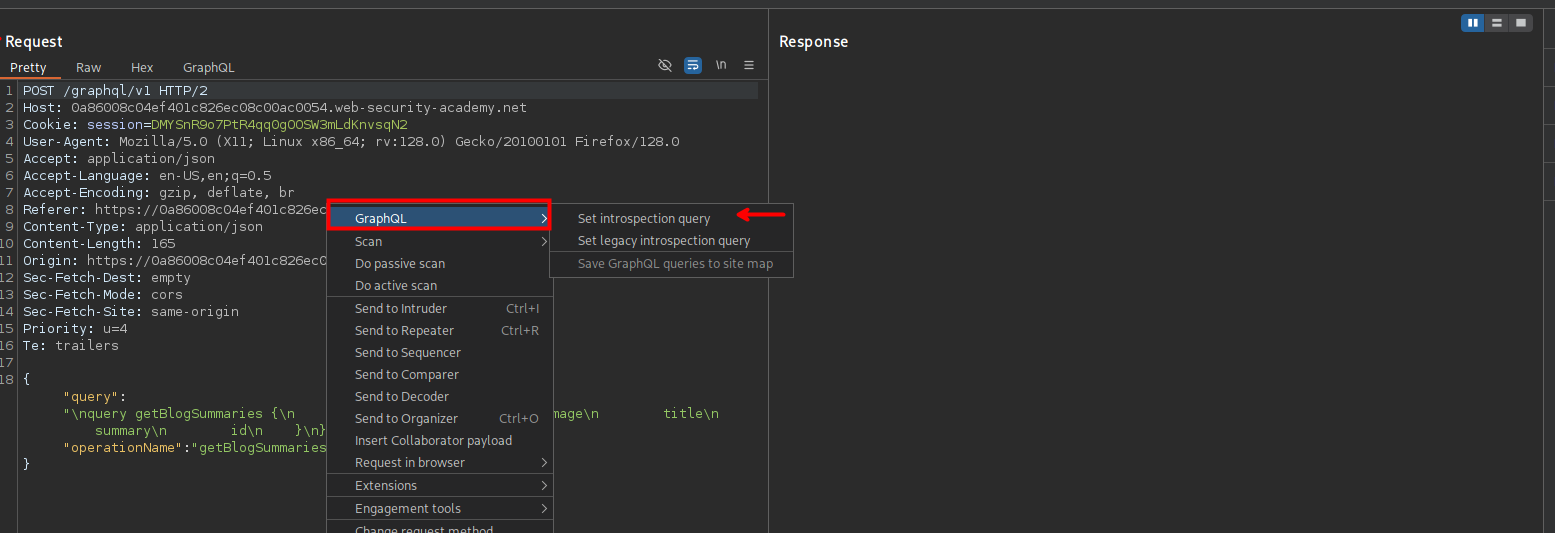Open the Raw request tab
Screen dimensions: 1555x533
(x=89, y=67)
